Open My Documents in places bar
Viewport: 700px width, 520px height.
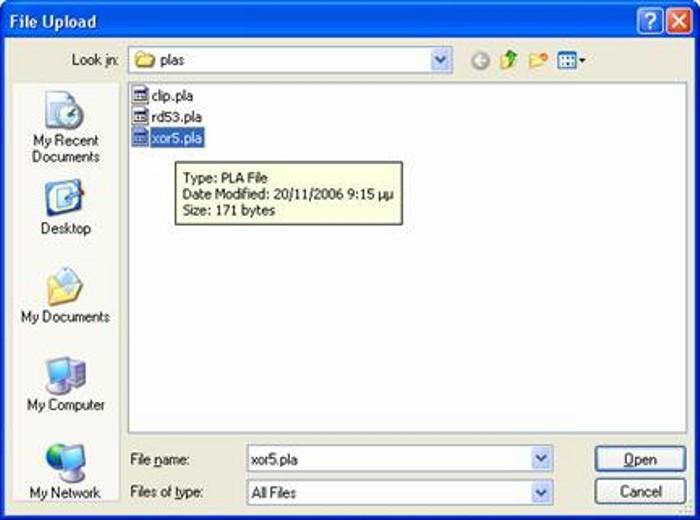tap(65, 295)
